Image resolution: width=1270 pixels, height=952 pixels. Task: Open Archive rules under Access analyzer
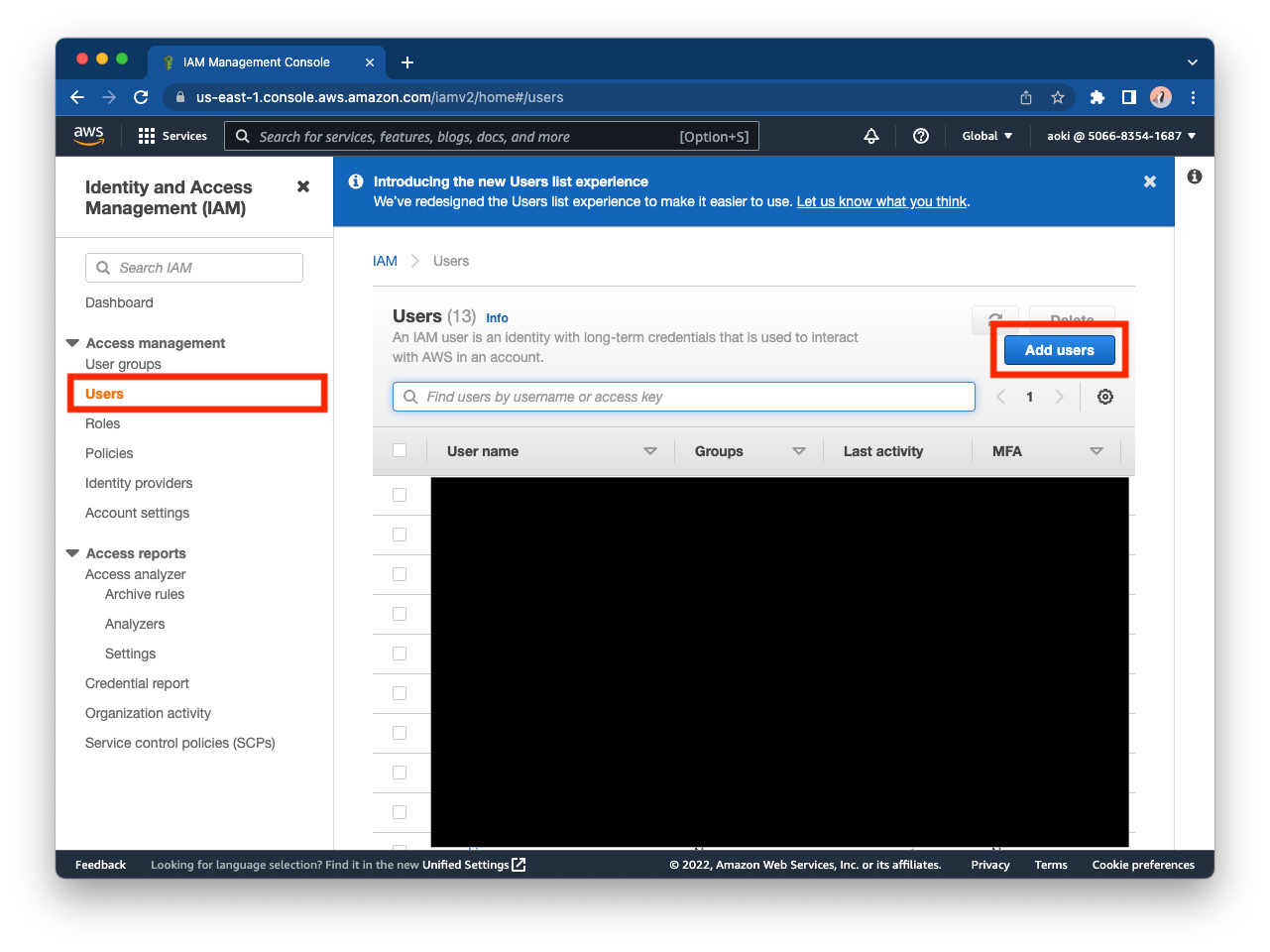(x=145, y=594)
